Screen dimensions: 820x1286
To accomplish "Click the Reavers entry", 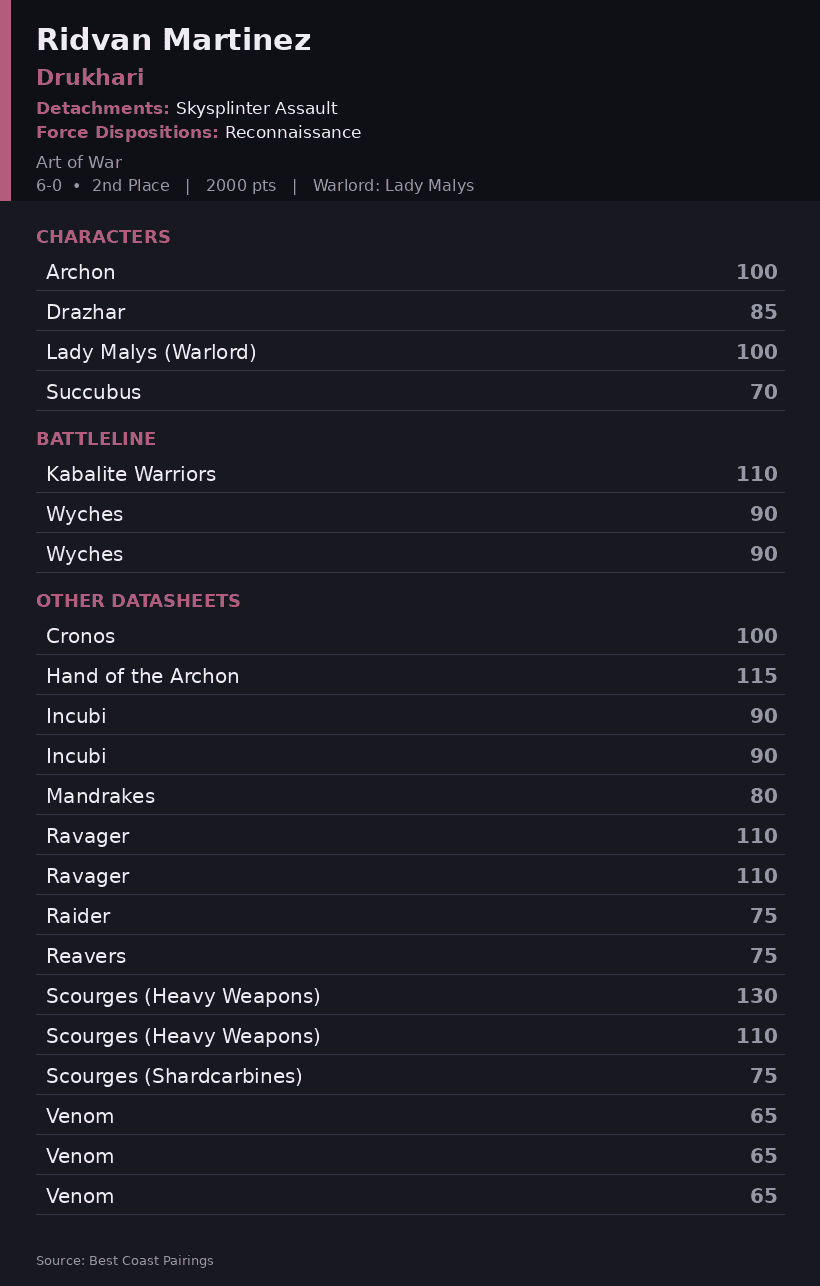I will 410,956.
